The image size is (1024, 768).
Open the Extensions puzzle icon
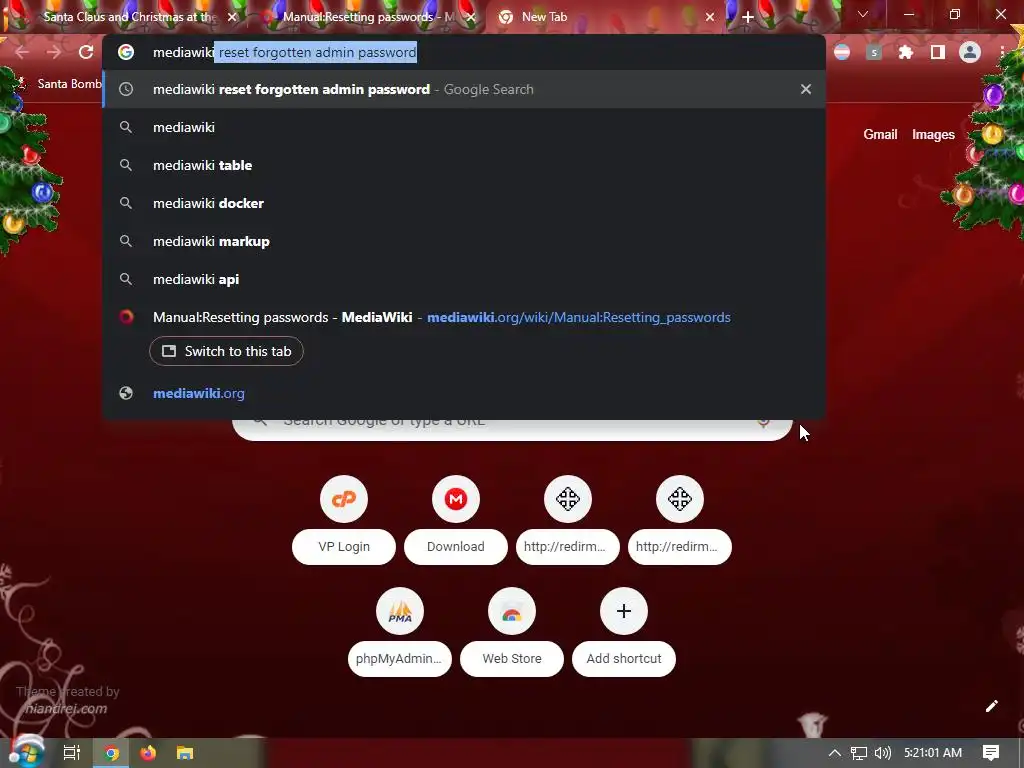906,52
